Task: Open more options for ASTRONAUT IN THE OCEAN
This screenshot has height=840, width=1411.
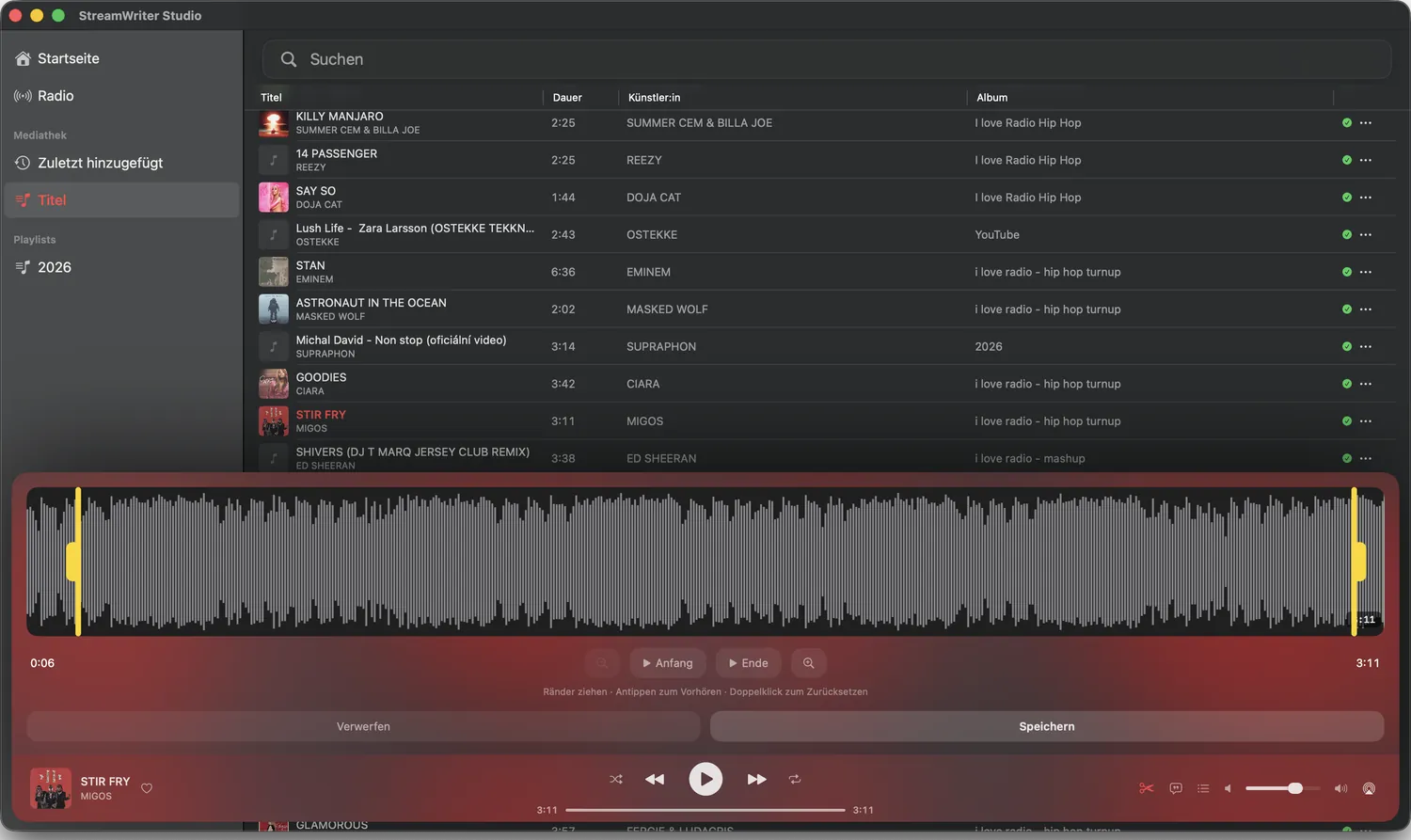Action: [1366, 309]
